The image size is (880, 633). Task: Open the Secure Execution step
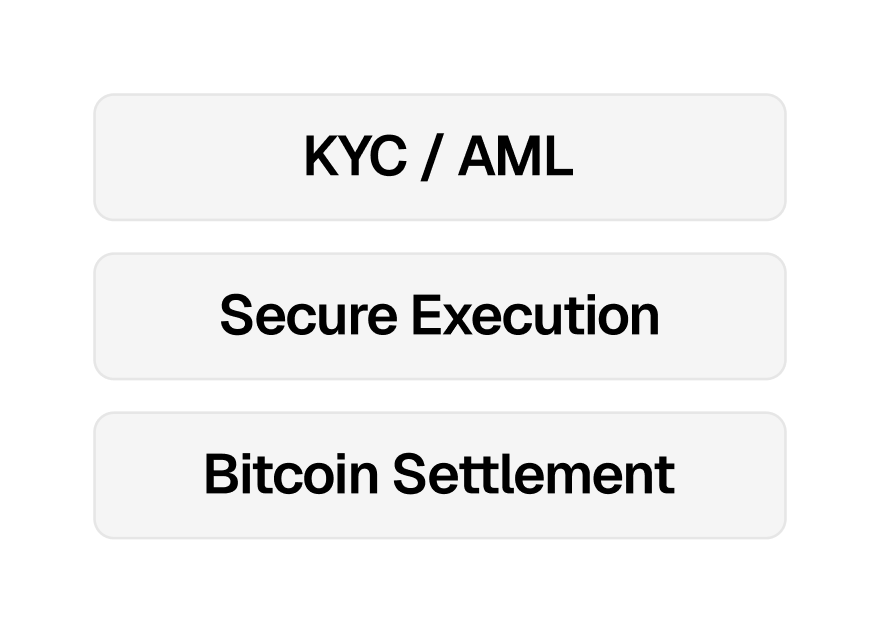click(439, 316)
